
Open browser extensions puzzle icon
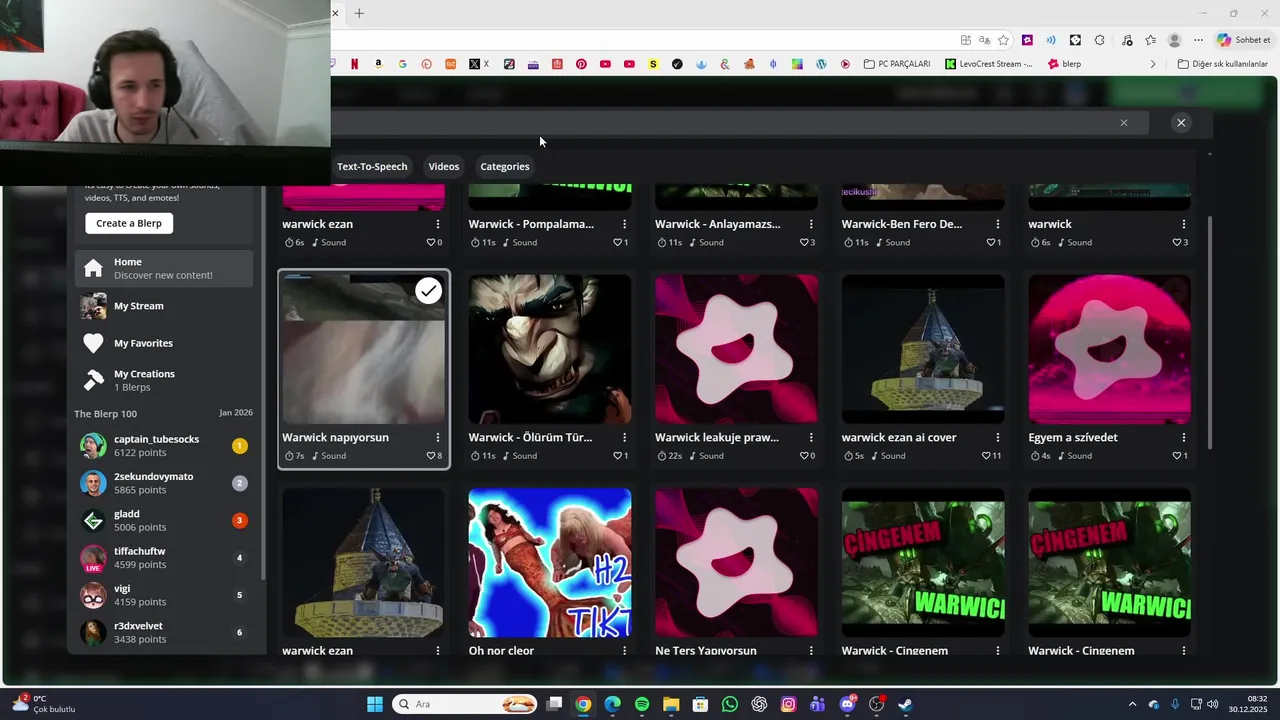[1099, 40]
